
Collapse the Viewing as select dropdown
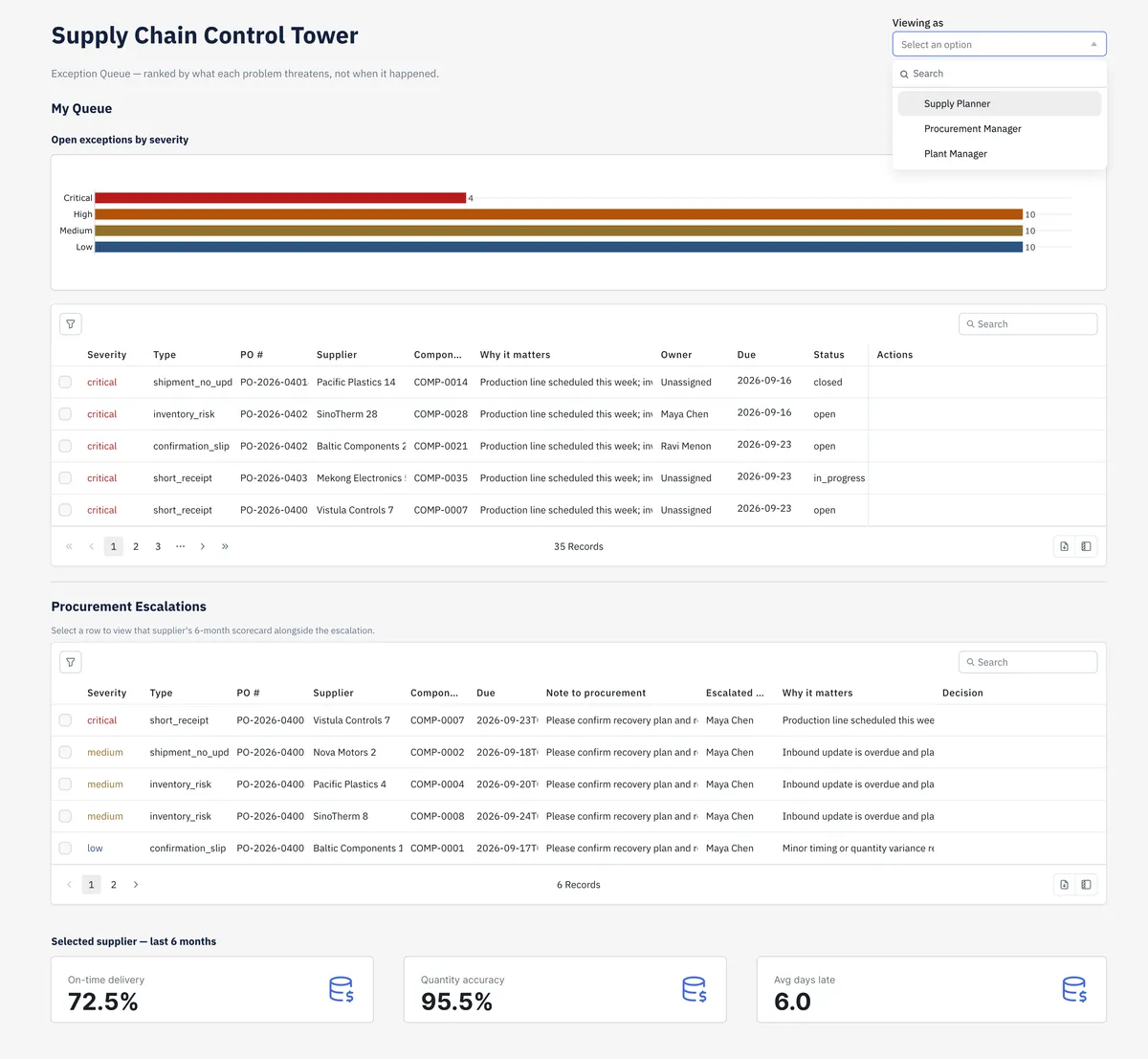1093,44
